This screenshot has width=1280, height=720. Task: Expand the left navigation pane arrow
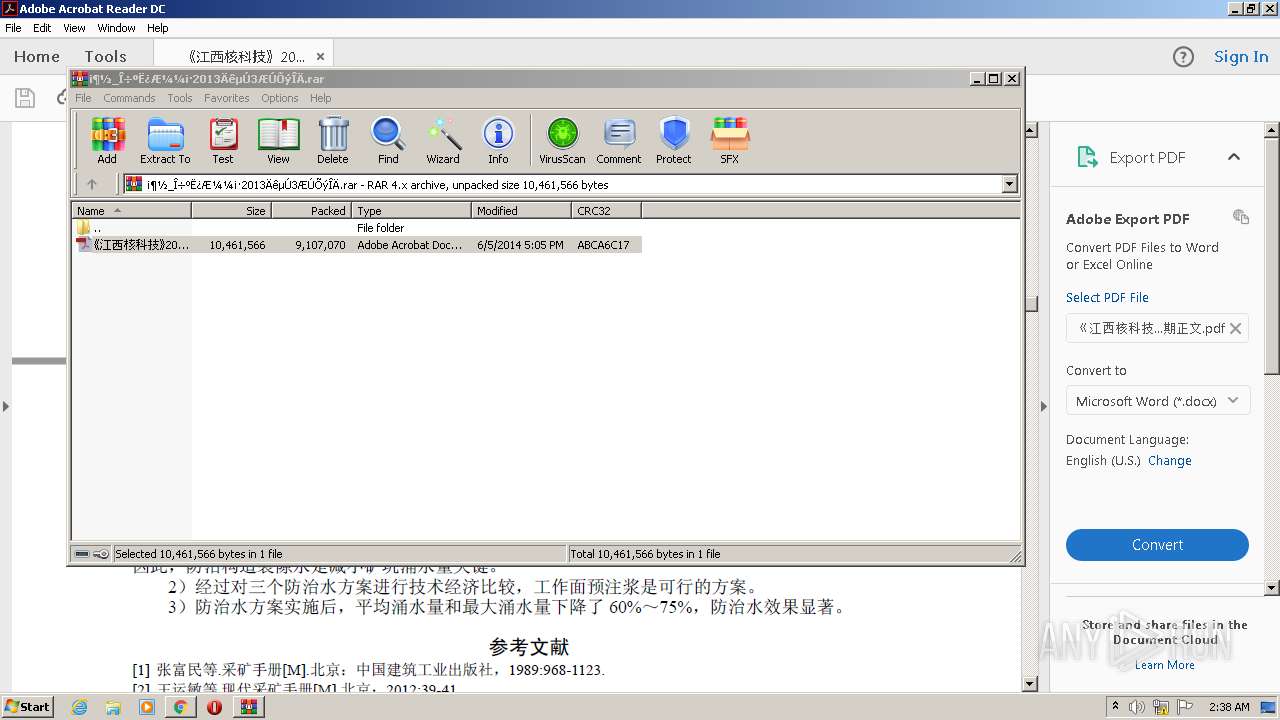pos(5,406)
